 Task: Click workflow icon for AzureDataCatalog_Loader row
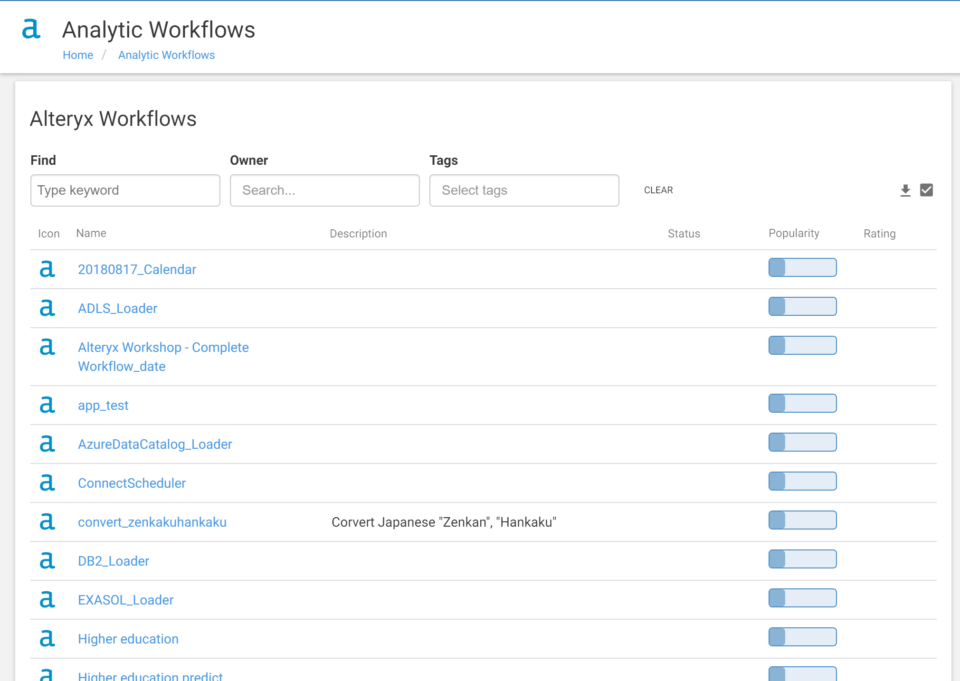tap(47, 443)
